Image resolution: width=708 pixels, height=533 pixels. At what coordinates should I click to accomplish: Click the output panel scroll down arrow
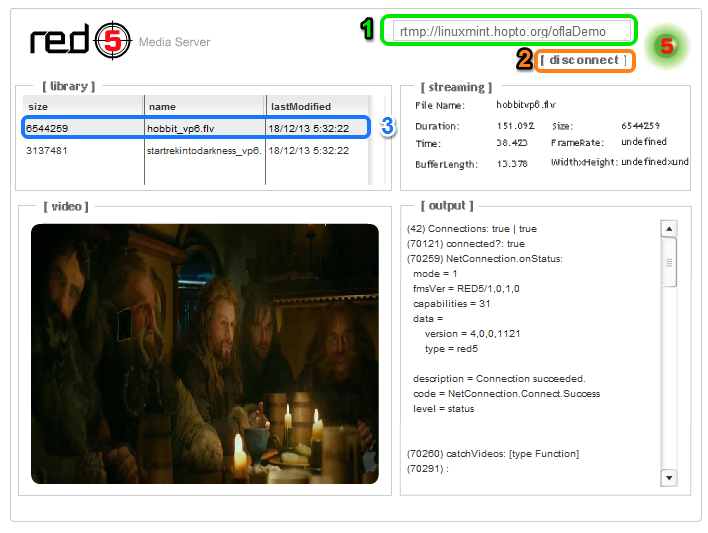669,478
